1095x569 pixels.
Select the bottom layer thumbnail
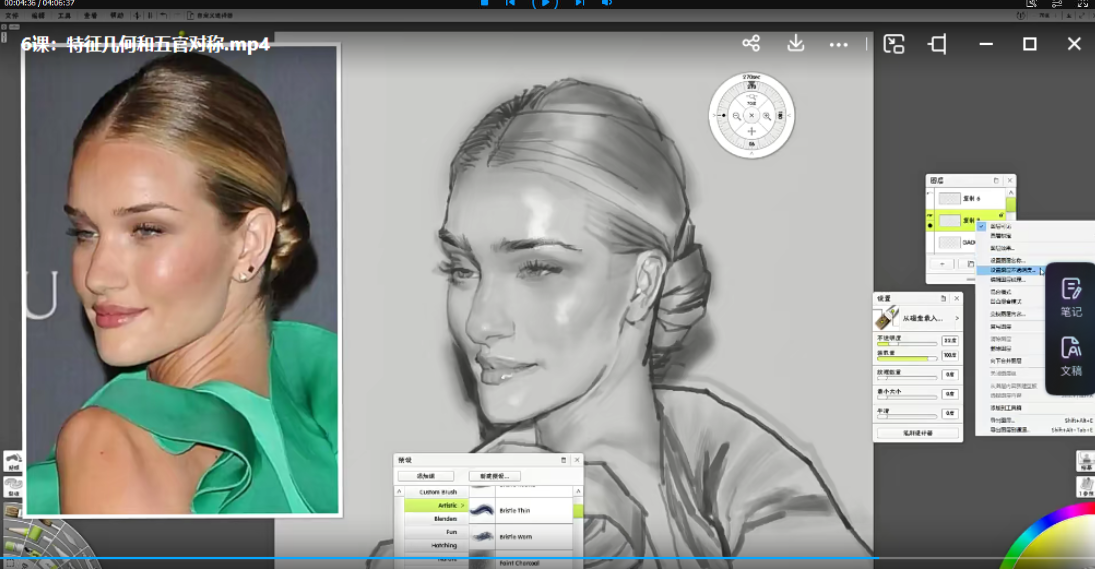(x=949, y=242)
